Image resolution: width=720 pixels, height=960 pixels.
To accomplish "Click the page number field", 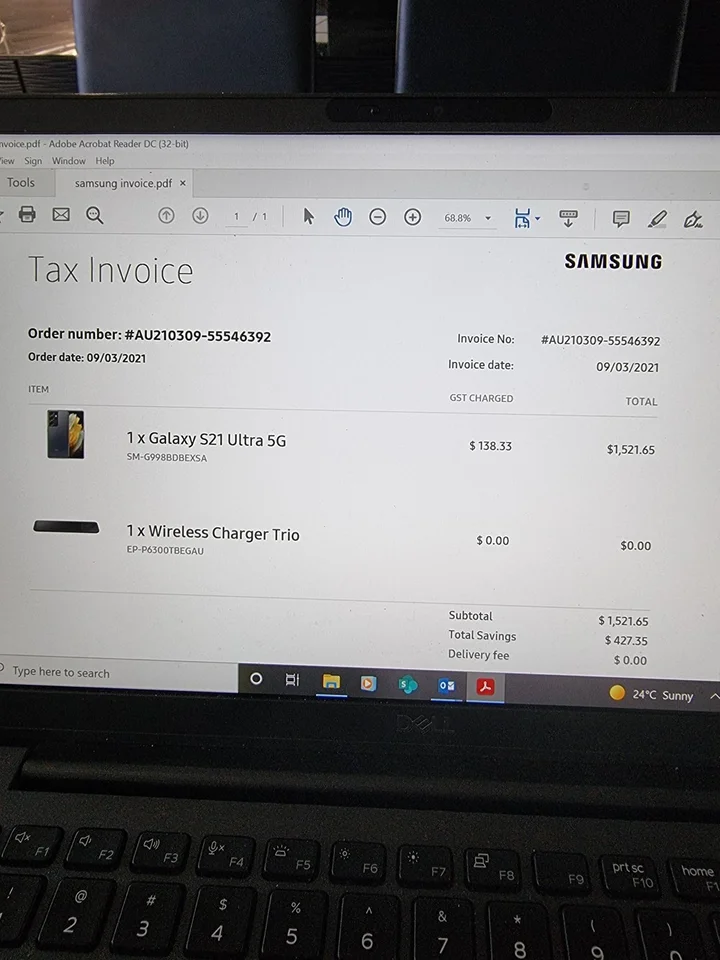I will click(x=236, y=217).
